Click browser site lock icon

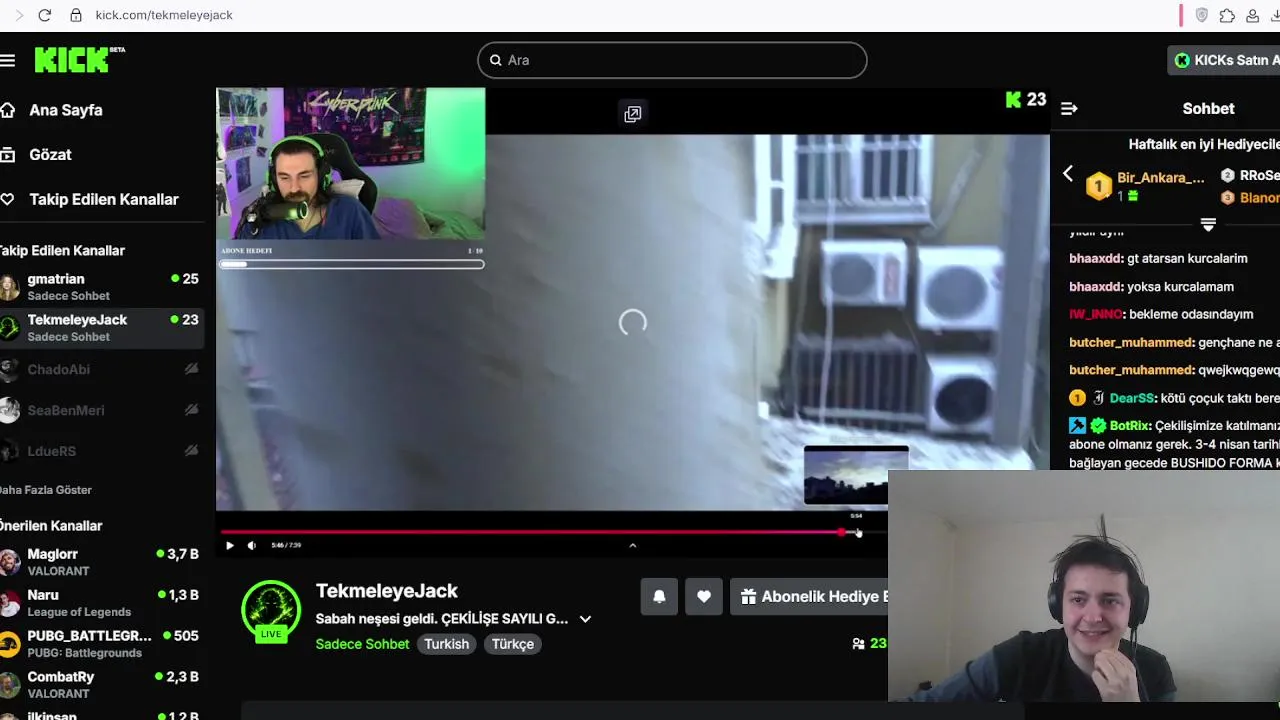point(76,15)
